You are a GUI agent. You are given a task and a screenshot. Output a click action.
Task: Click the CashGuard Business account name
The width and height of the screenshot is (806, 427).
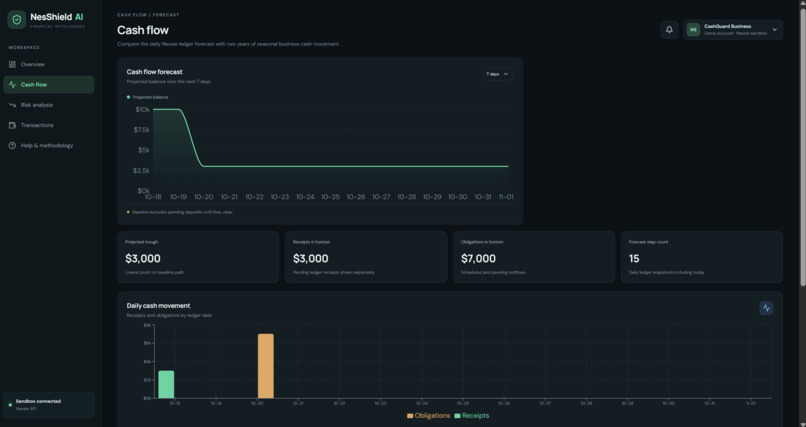[x=727, y=26]
